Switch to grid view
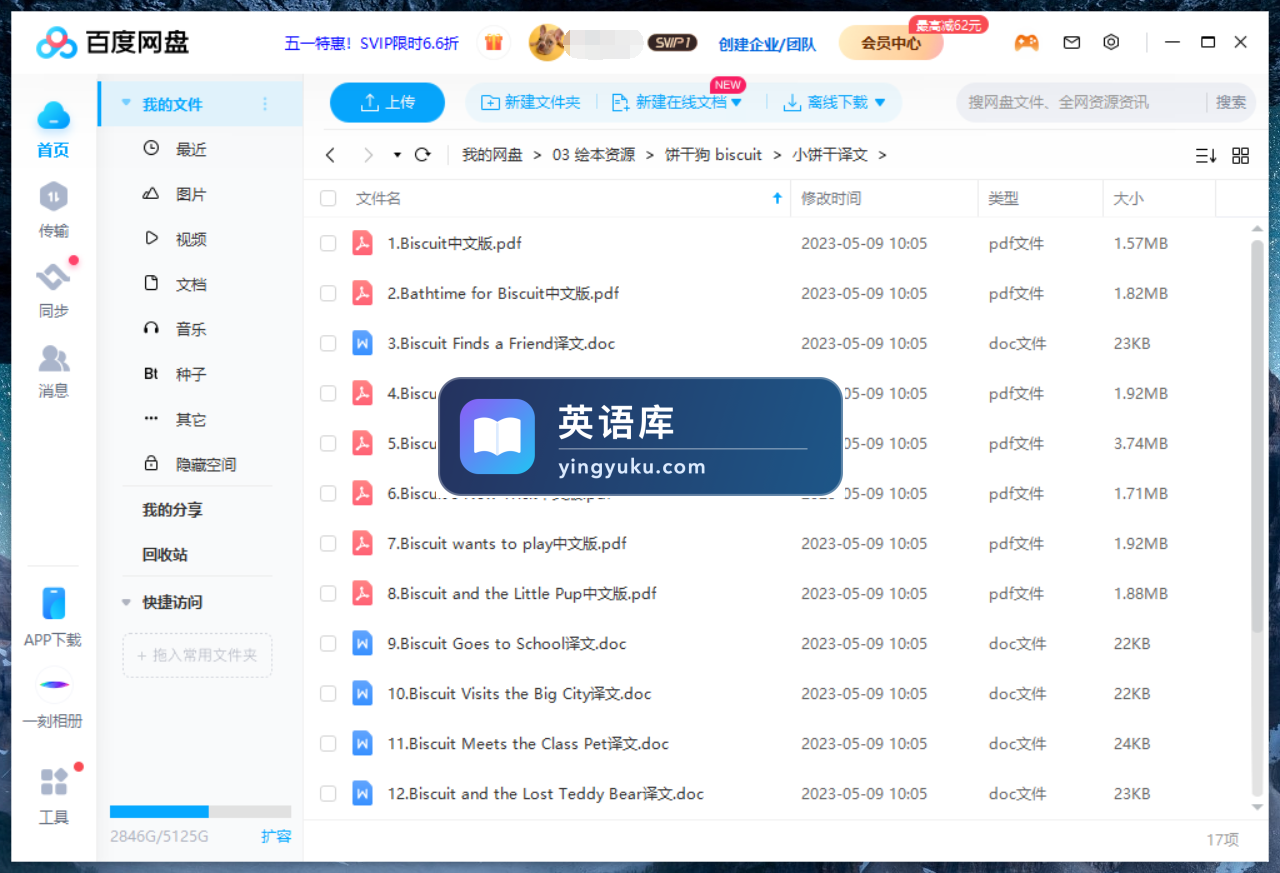This screenshot has height=873, width=1280. [1241, 155]
